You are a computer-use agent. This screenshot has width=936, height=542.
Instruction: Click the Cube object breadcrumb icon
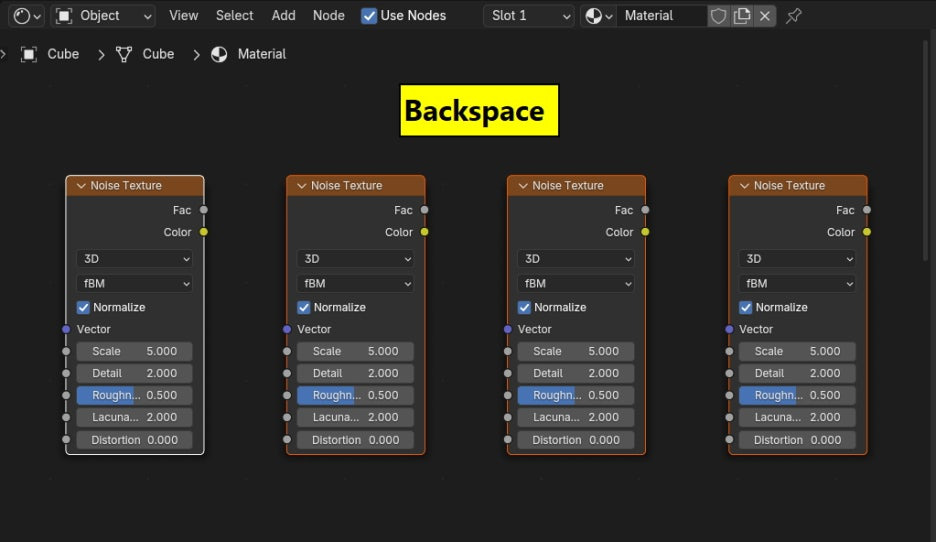click(x=29, y=54)
